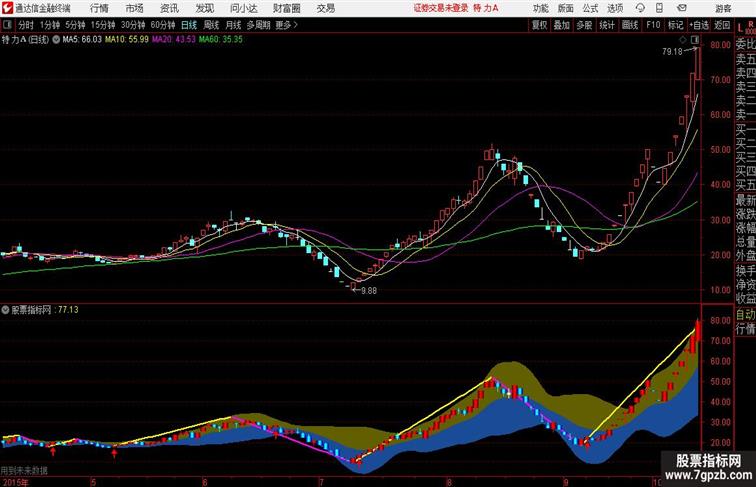Image resolution: width=756 pixels, height=487 pixels.
Task: Select the 日线 daily period
Action: [189, 25]
